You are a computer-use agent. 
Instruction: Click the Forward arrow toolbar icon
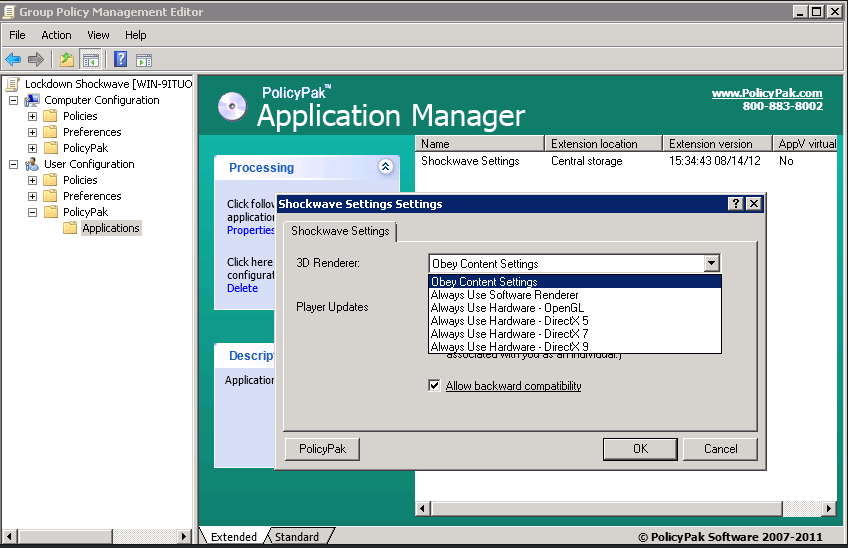pyautogui.click(x=36, y=59)
